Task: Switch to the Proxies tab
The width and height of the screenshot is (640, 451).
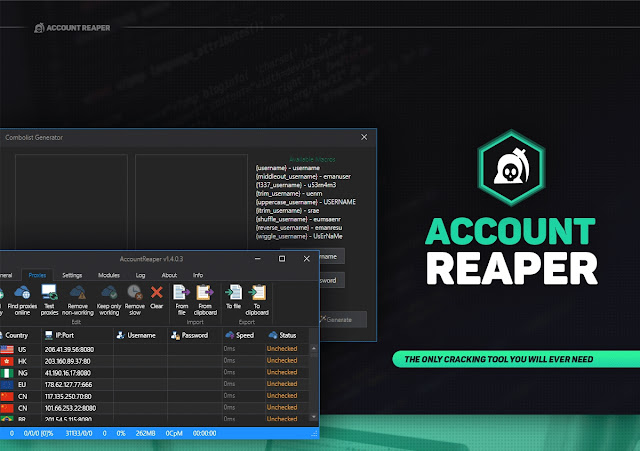Action: pyautogui.click(x=37, y=275)
